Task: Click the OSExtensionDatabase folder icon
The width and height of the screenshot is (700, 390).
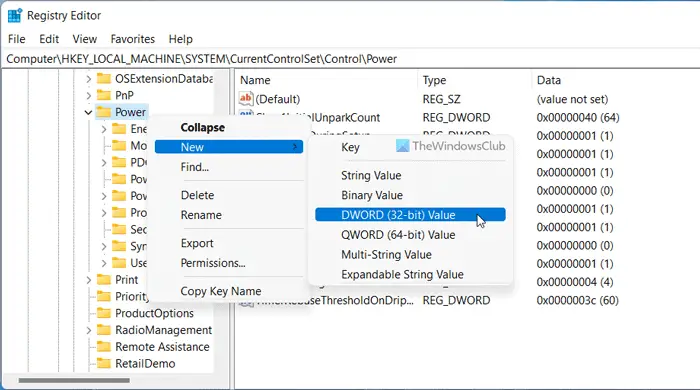Action: tap(104, 79)
